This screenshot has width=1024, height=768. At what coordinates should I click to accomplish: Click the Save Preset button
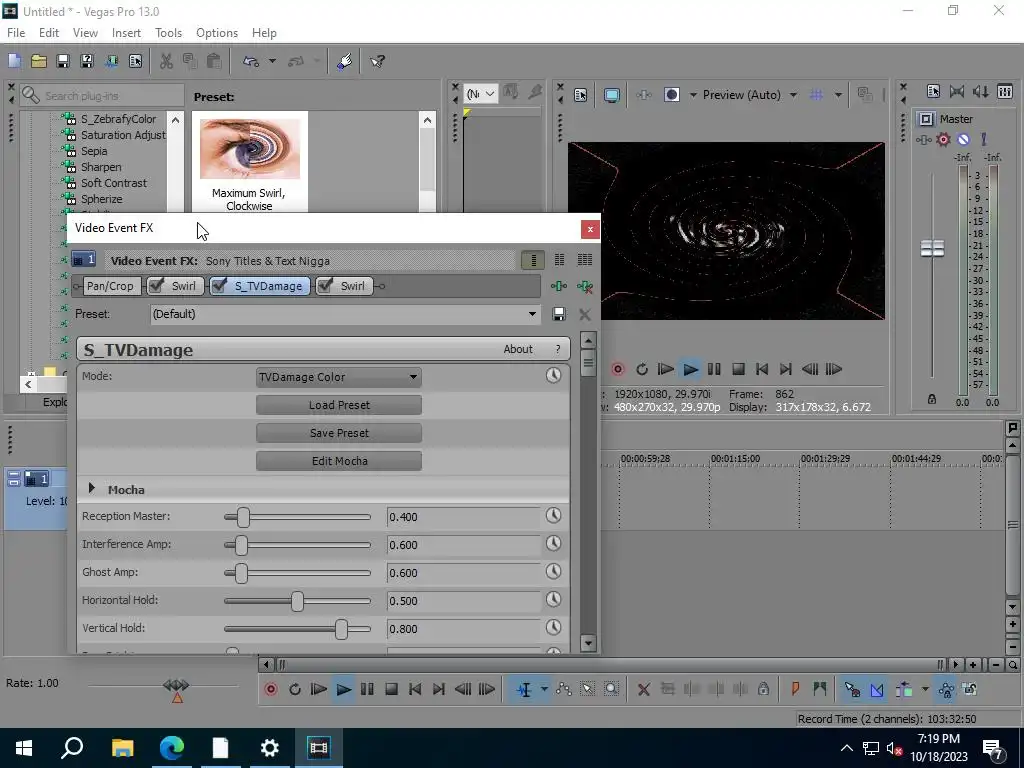point(339,433)
